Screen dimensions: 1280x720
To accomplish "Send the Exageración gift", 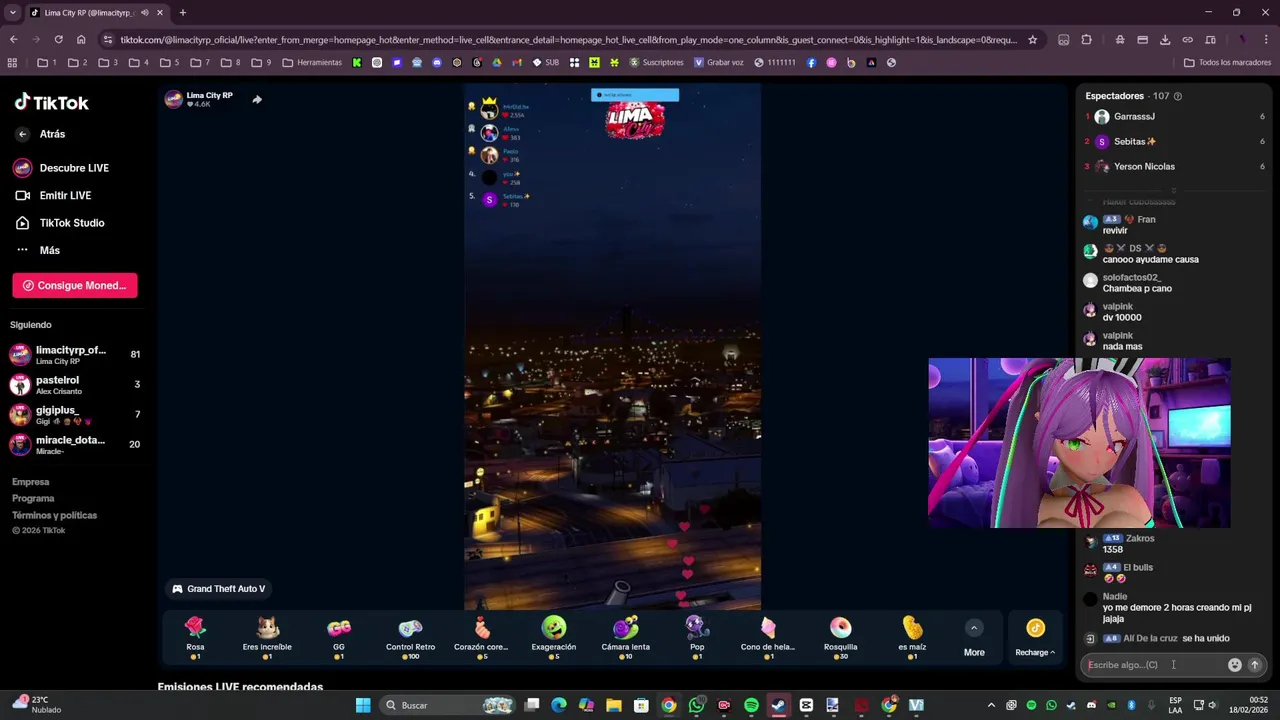I will 554,637.
